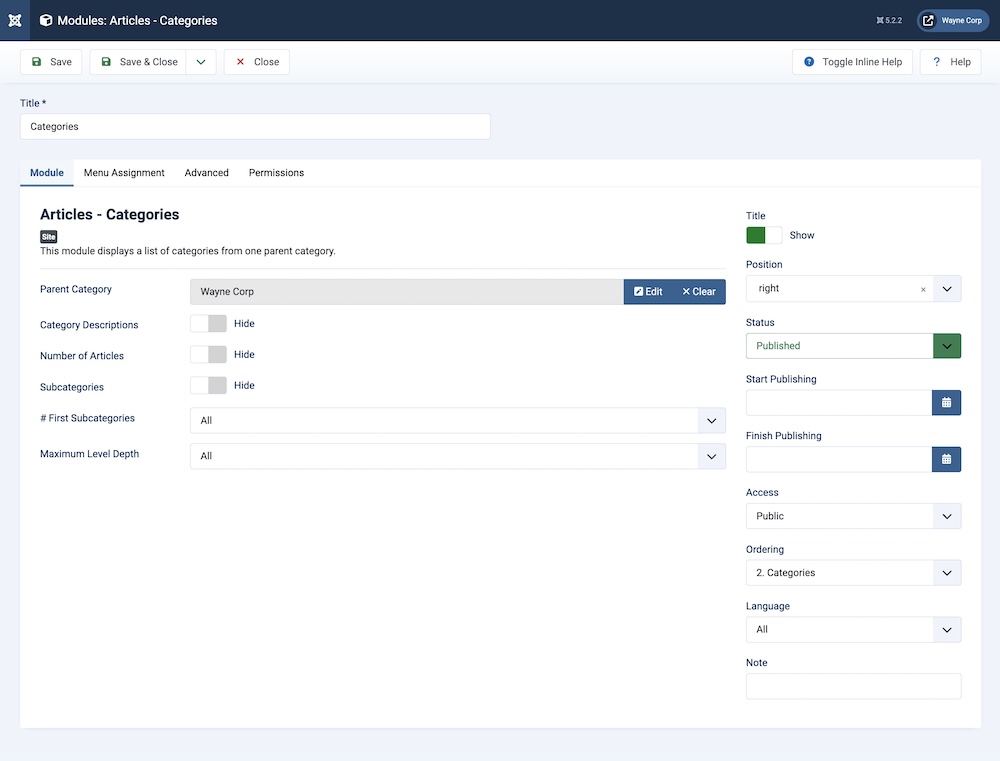Toggle the Category Descriptions switch
The height and width of the screenshot is (761, 1000).
pyautogui.click(x=208, y=324)
